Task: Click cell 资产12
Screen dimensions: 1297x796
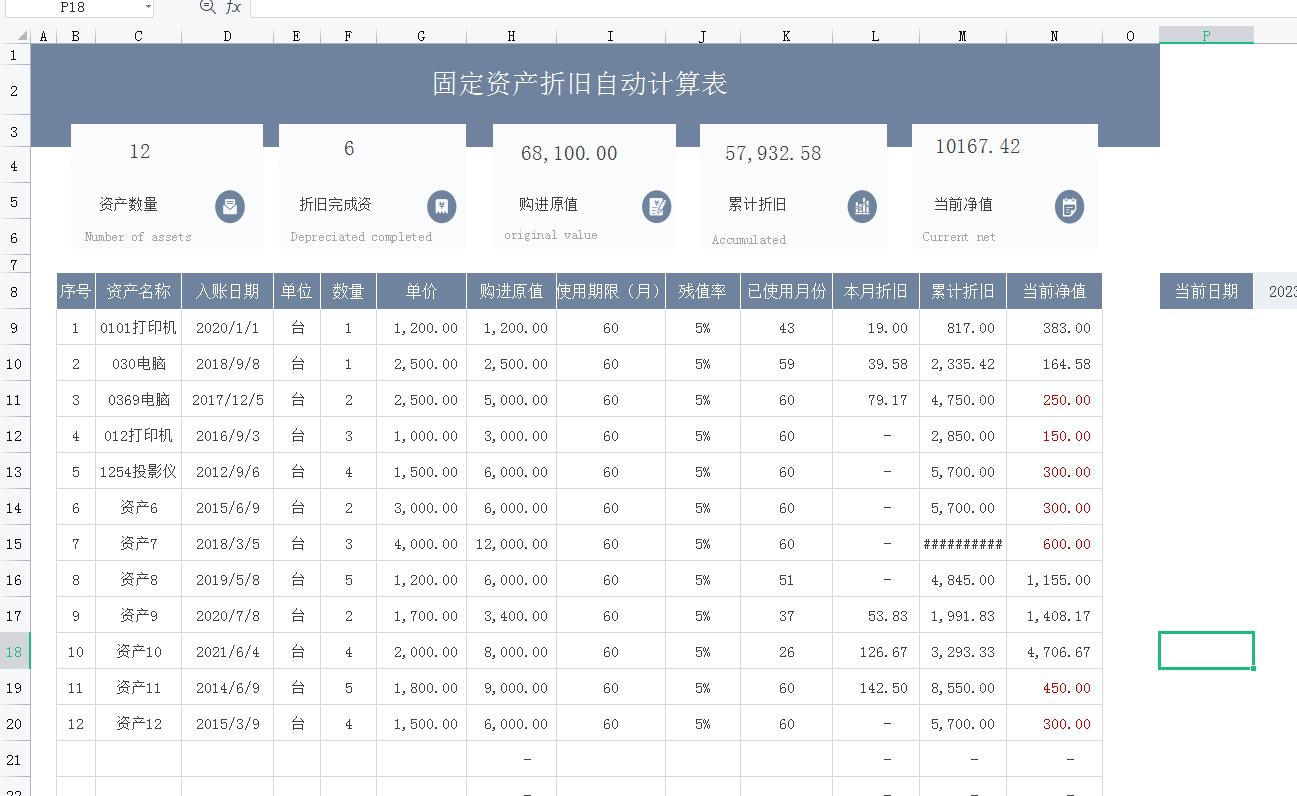Action: coord(138,724)
